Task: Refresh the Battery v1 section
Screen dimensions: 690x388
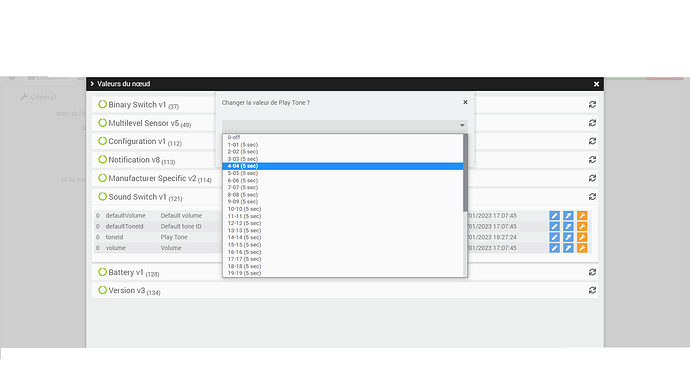Action: pos(592,272)
